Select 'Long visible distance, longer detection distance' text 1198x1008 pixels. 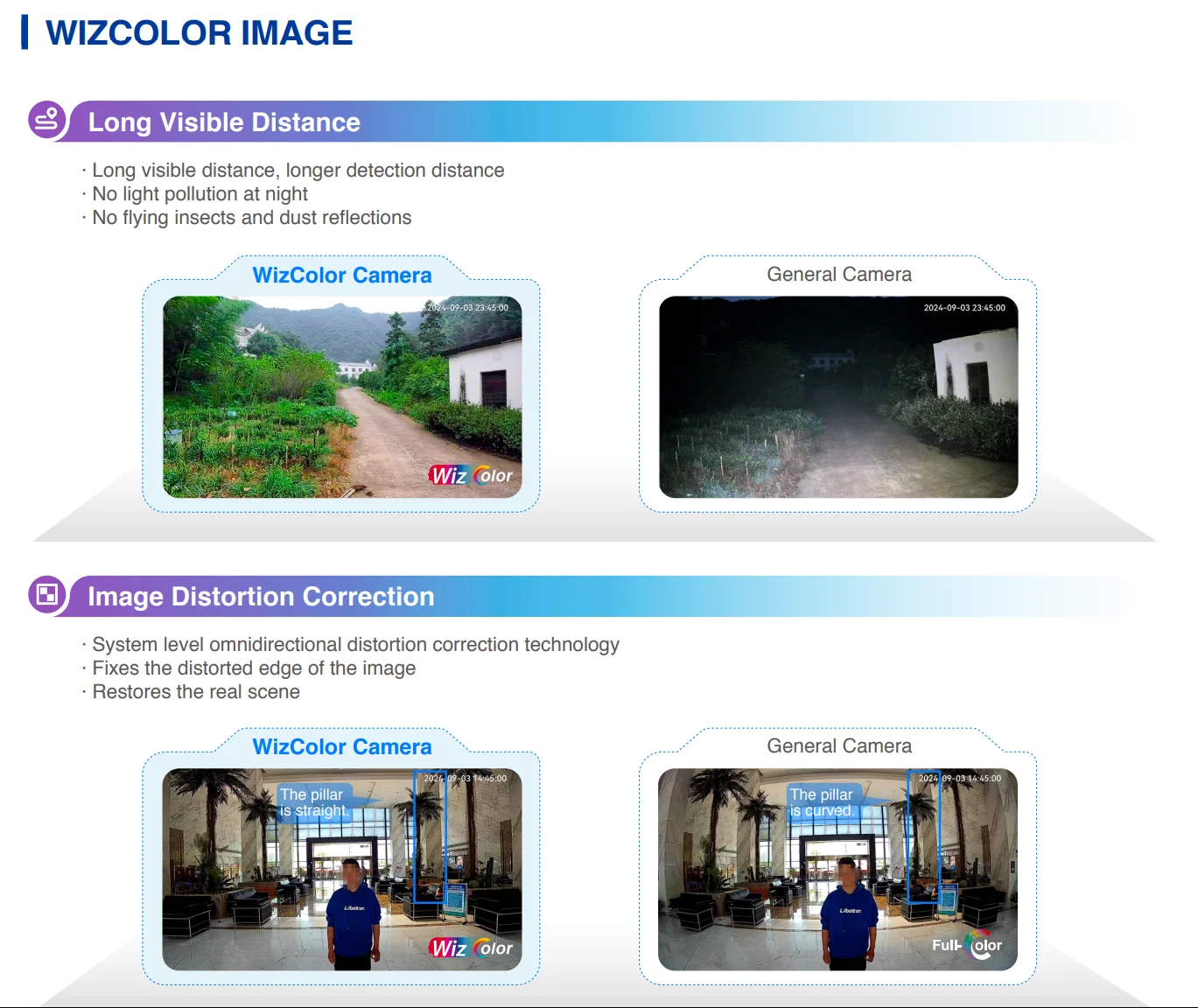[x=298, y=171]
